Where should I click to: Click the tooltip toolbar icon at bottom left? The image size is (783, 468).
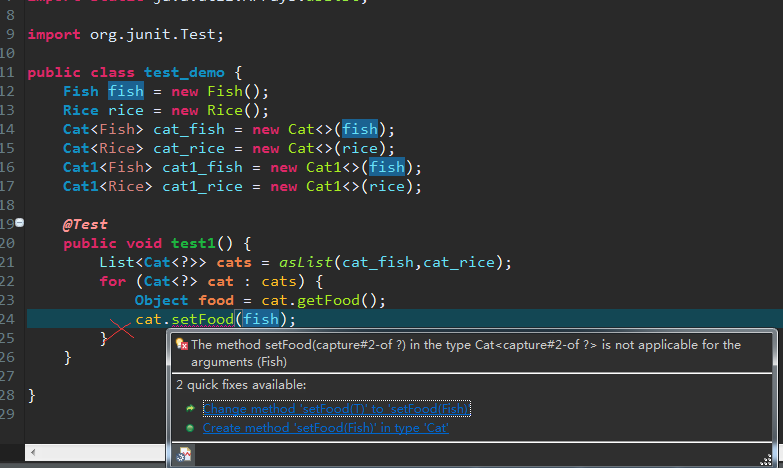pos(184,454)
